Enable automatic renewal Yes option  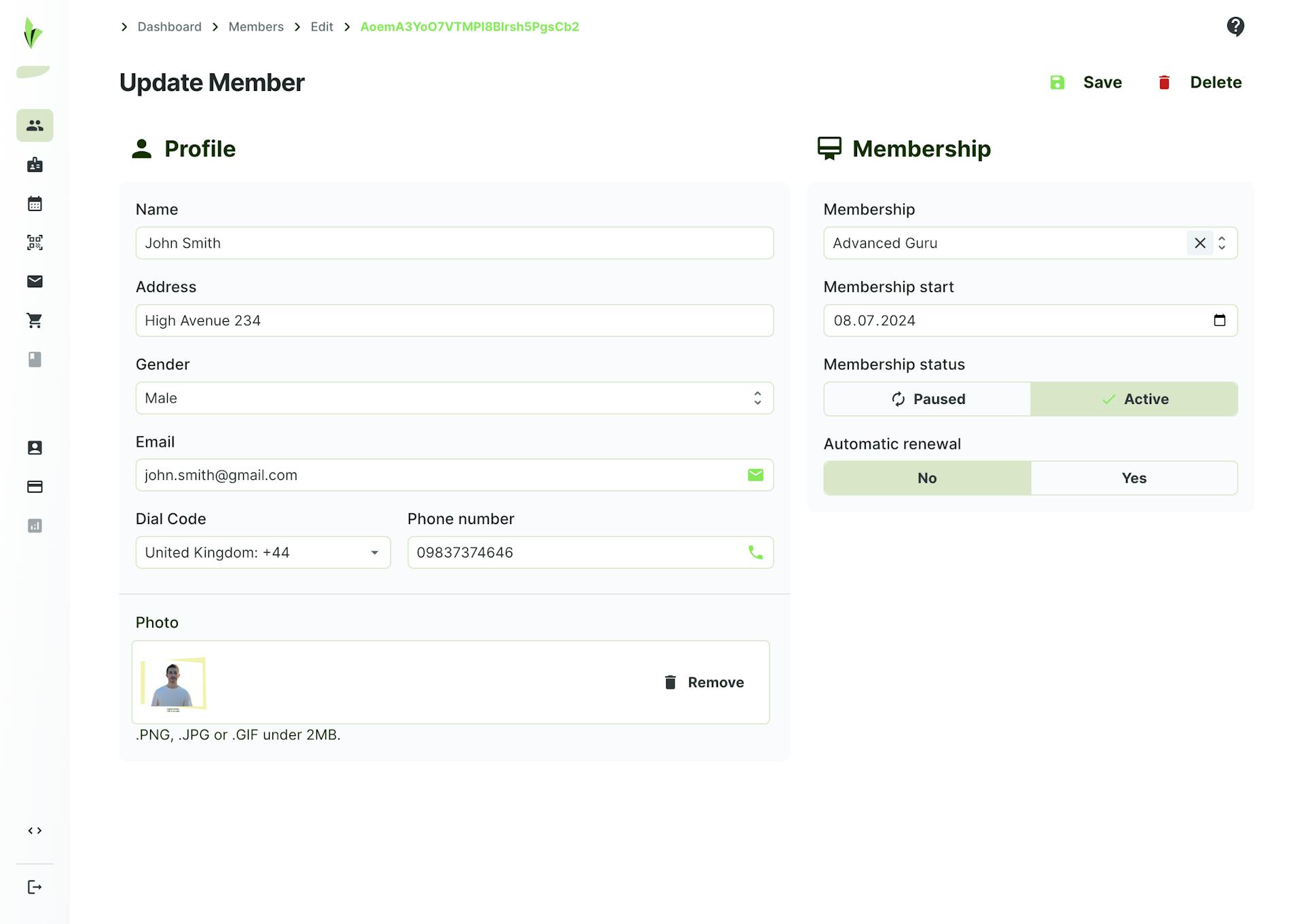(x=1134, y=478)
